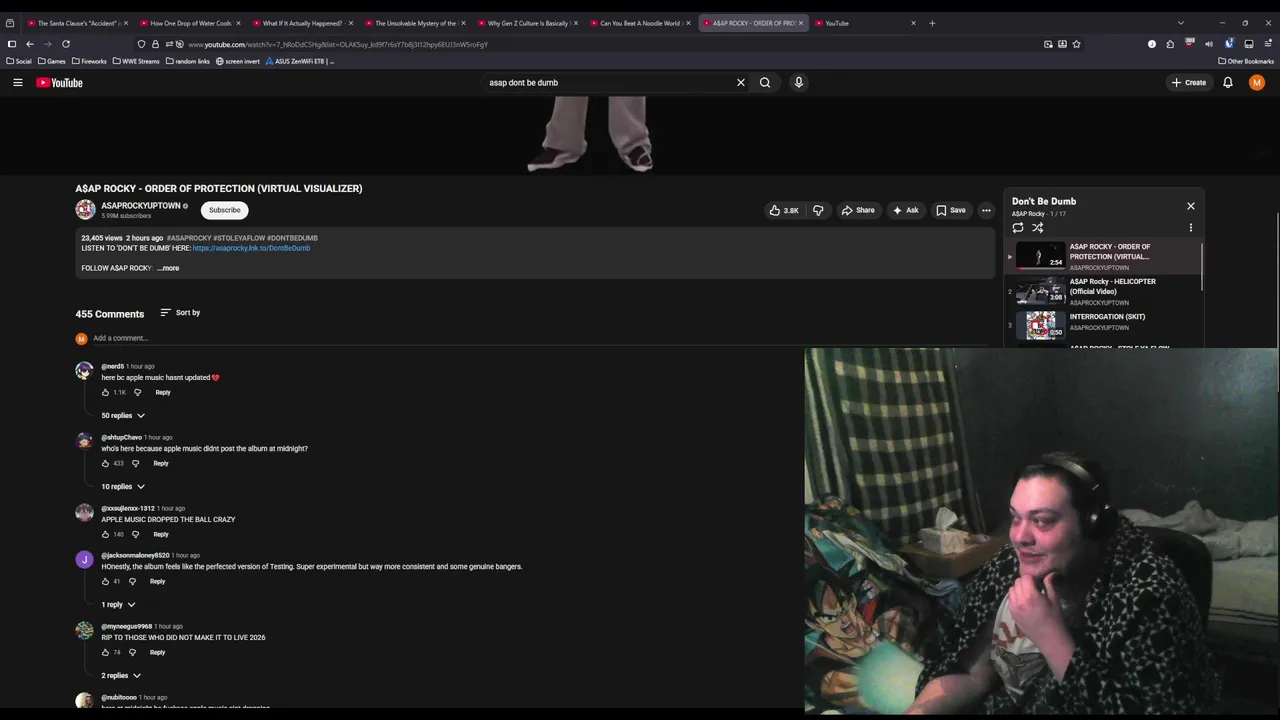Expand the description with ...more
The width and height of the screenshot is (1280, 720).
[x=168, y=268]
